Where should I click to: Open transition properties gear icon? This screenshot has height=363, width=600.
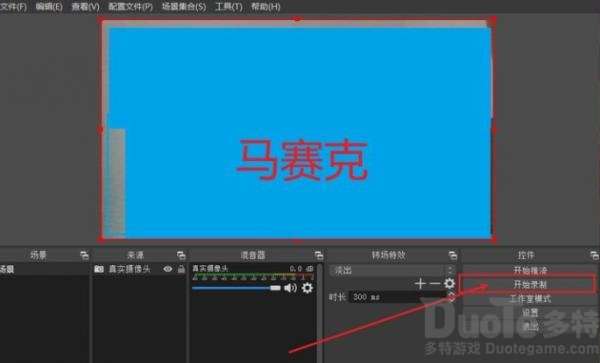click(x=449, y=283)
